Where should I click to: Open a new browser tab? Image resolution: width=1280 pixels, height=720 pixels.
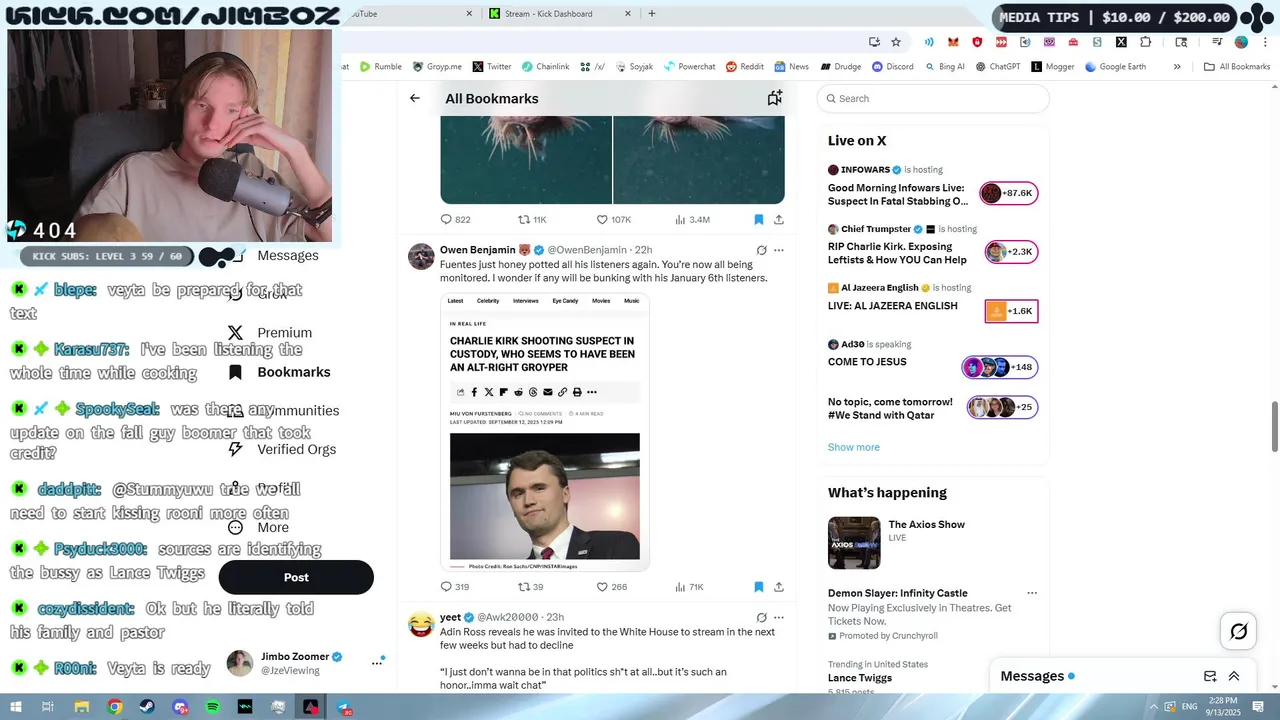pyautogui.click(x=652, y=14)
